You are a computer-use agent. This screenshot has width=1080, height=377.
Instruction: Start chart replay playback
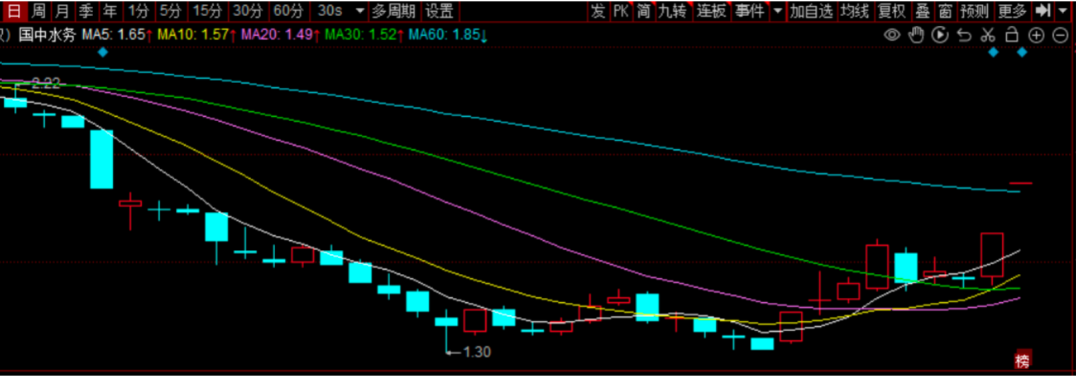939,34
